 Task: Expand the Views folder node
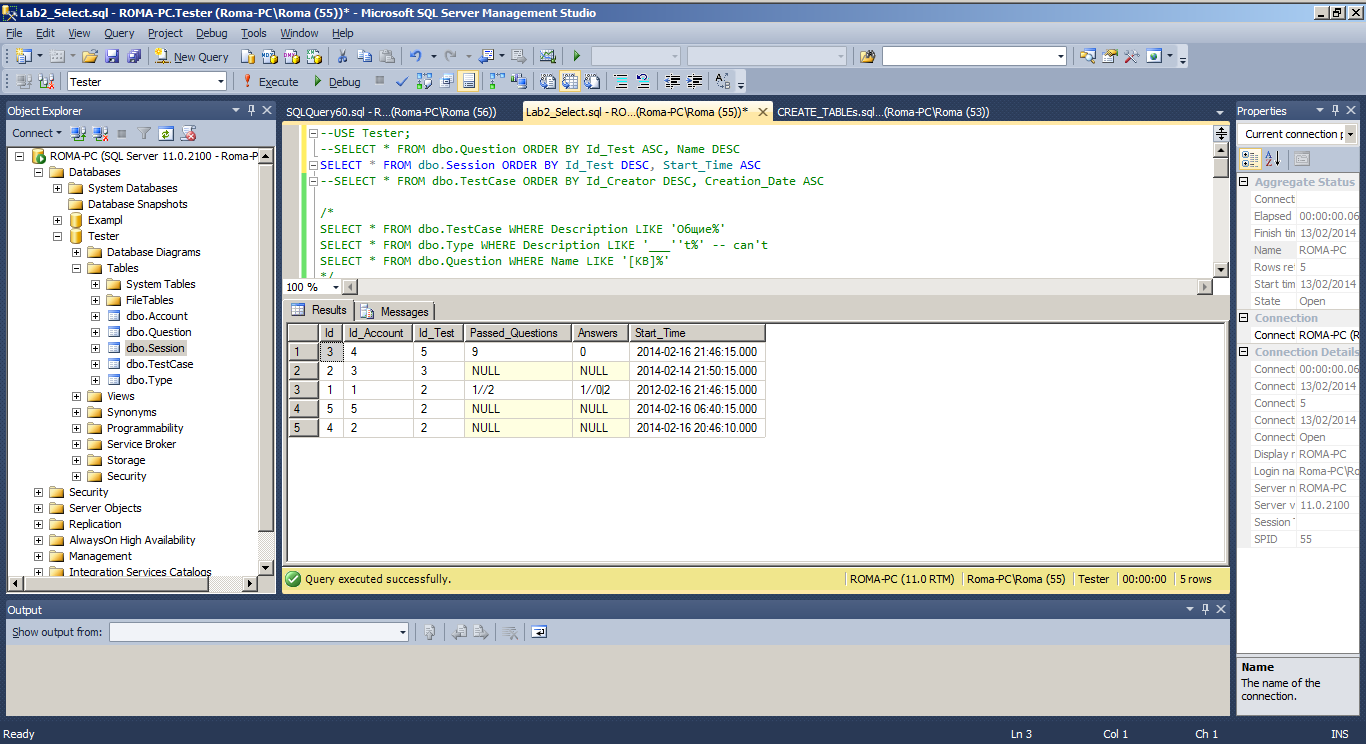click(x=77, y=396)
